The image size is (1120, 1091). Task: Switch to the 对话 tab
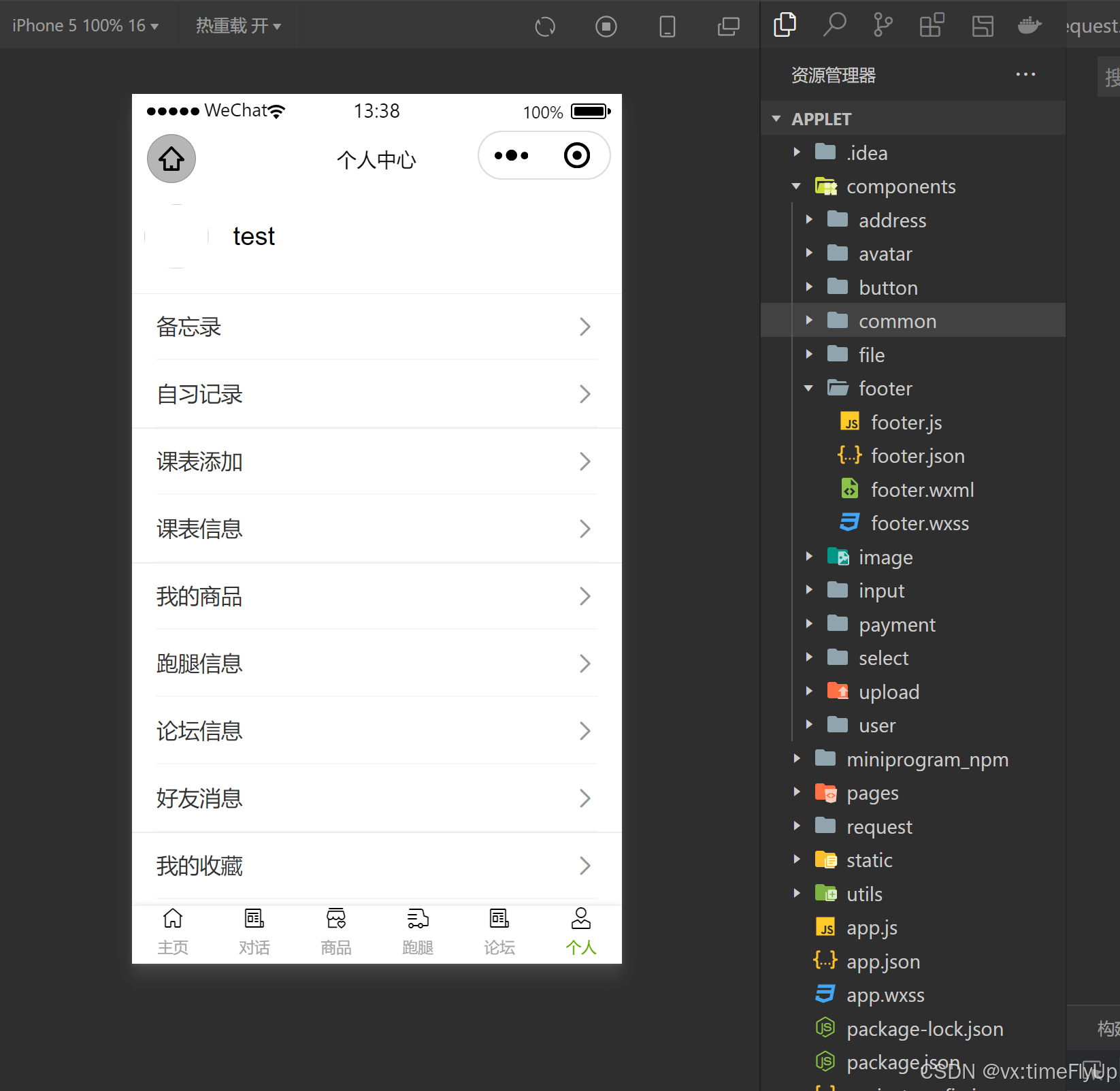254,932
